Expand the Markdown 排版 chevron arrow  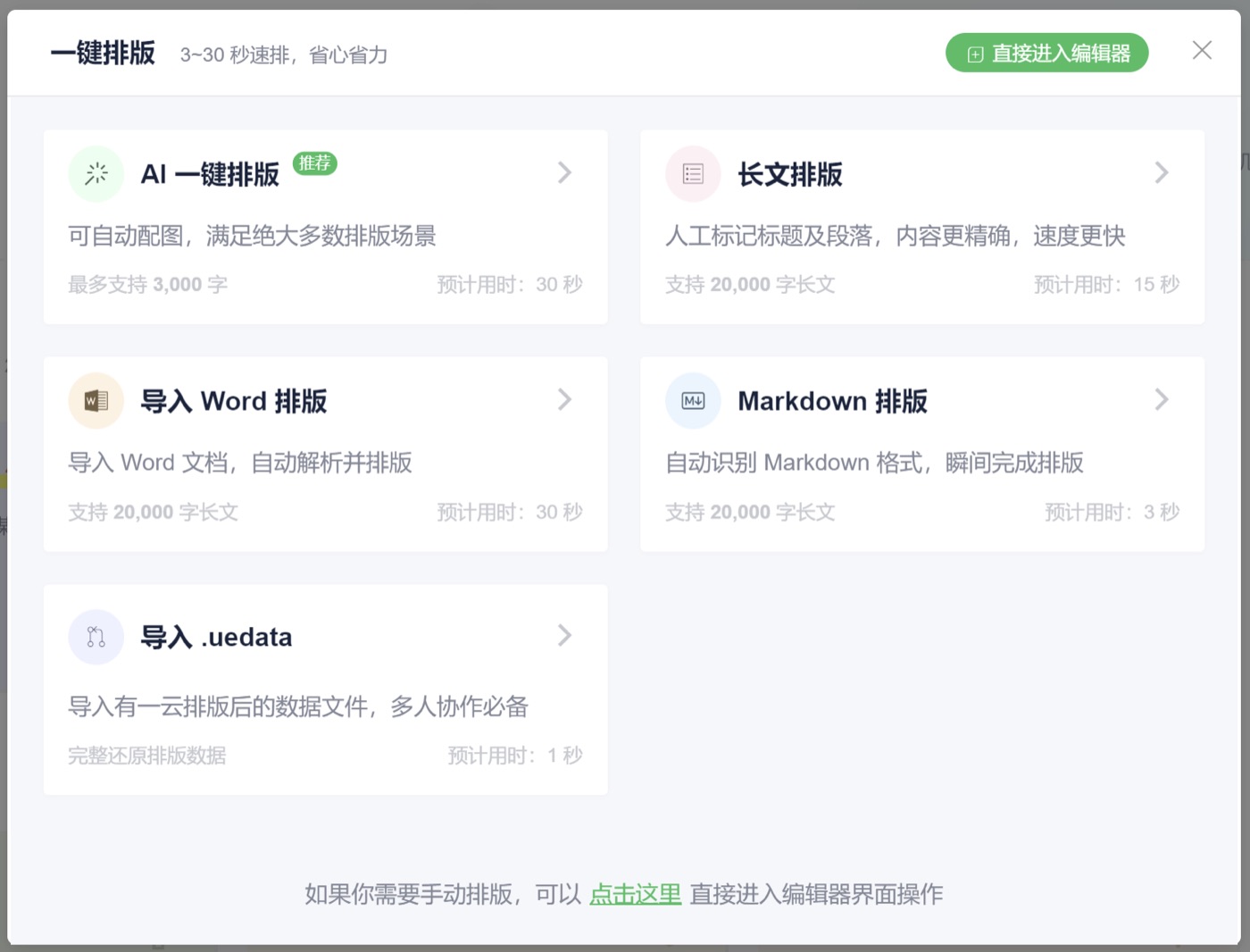1162,399
